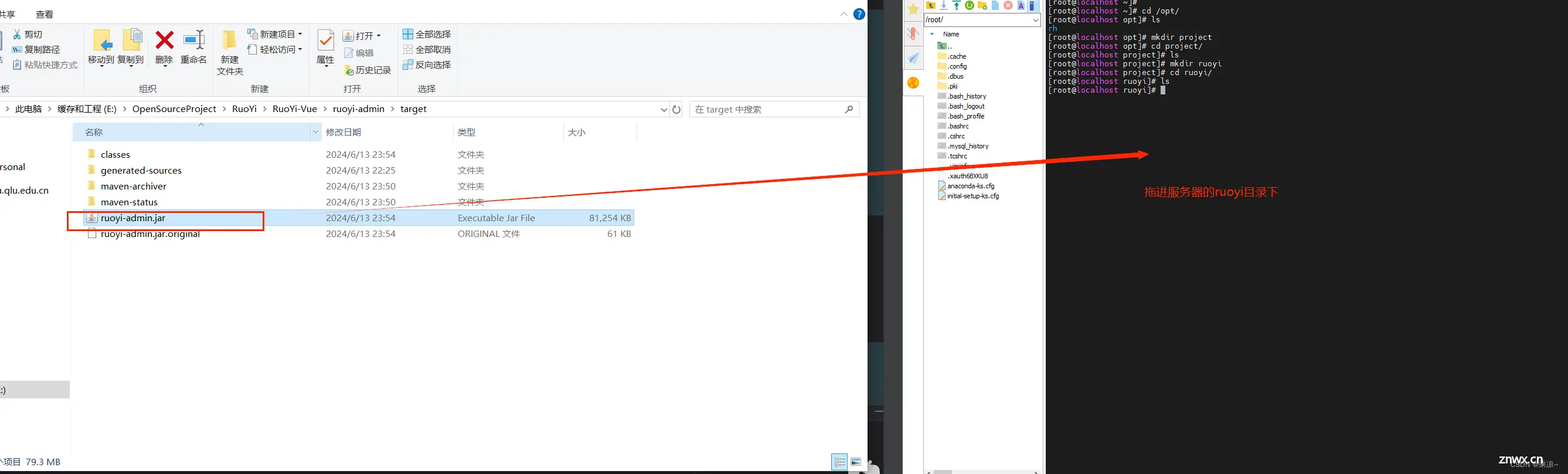Click SFTP upload arrow toolbar icon
The width and height of the screenshot is (1568, 474).
[956, 5]
